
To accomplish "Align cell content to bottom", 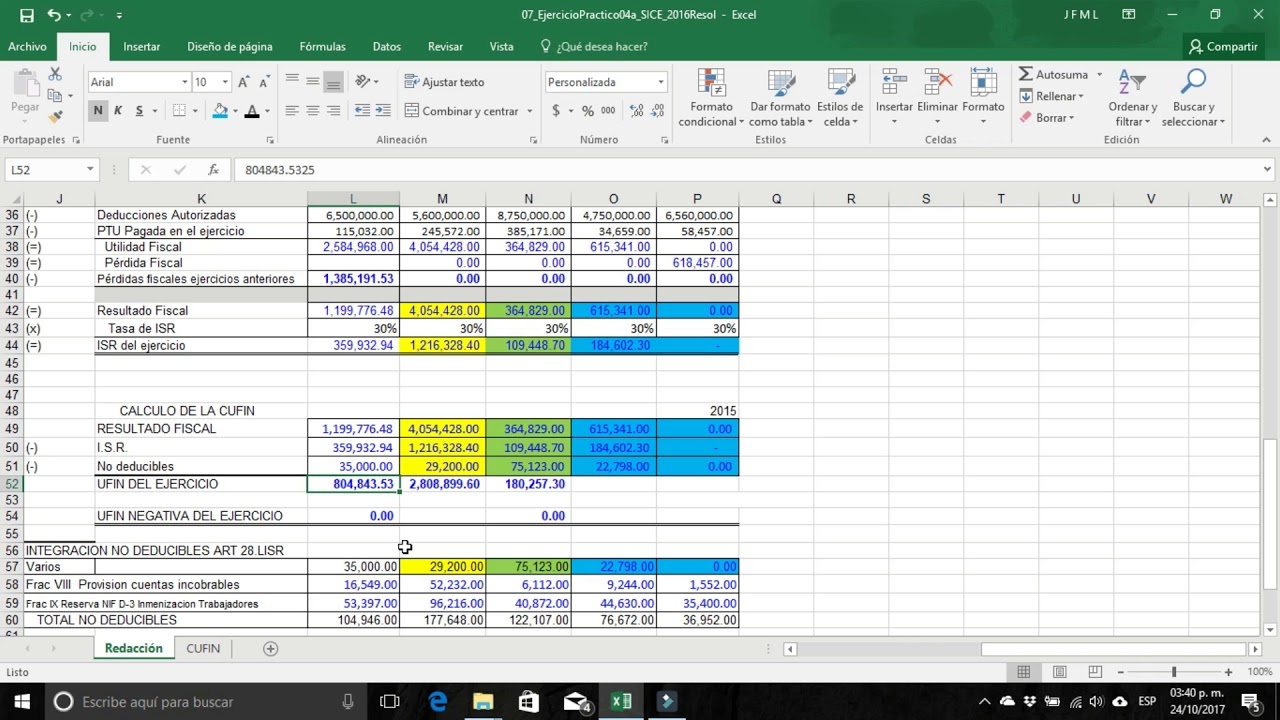I will [x=333, y=82].
